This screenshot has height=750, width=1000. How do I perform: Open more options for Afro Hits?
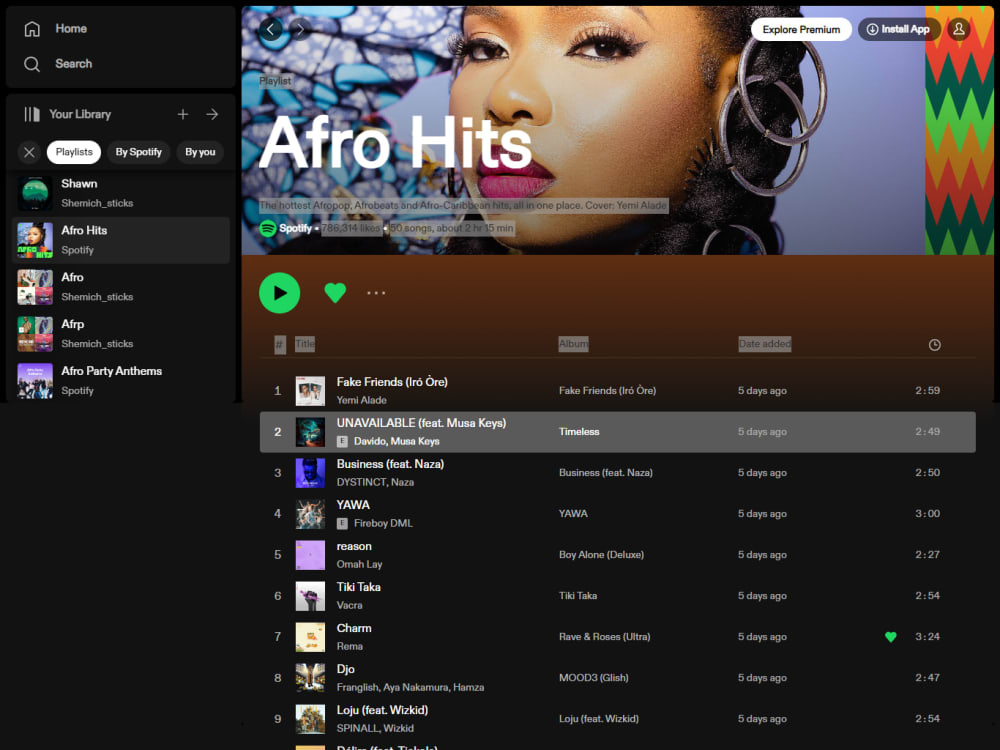376,293
